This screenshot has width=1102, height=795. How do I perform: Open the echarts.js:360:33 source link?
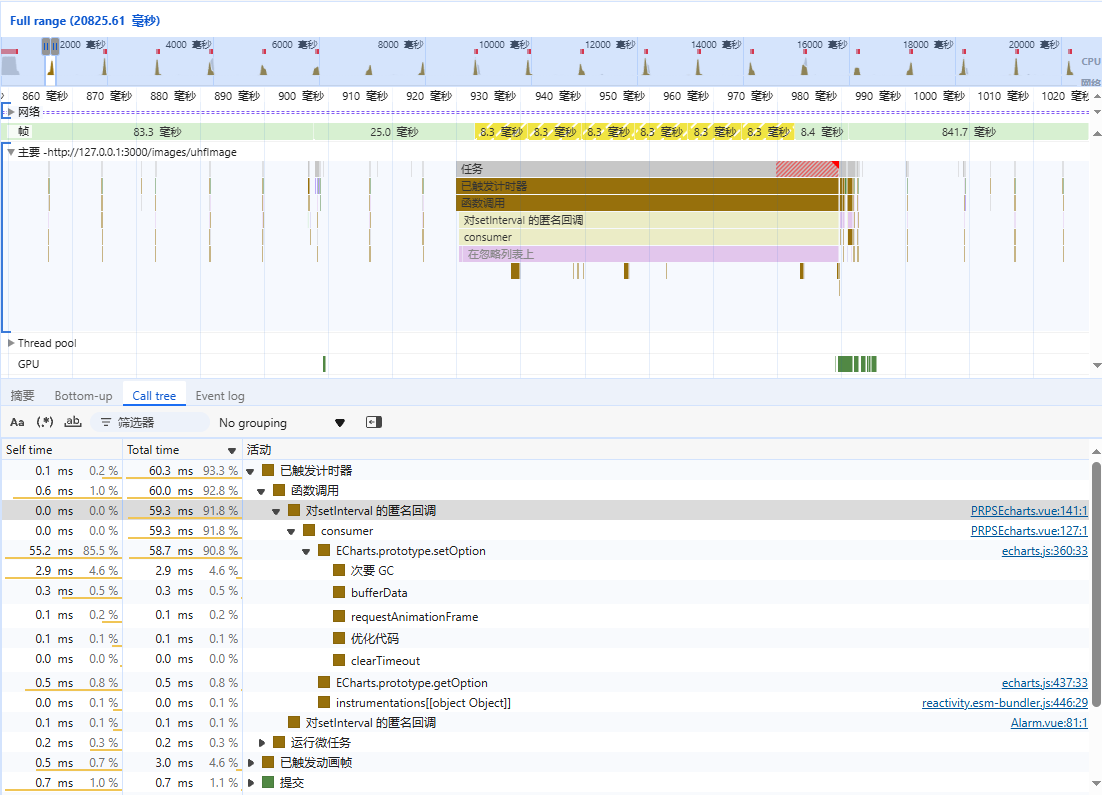1044,551
